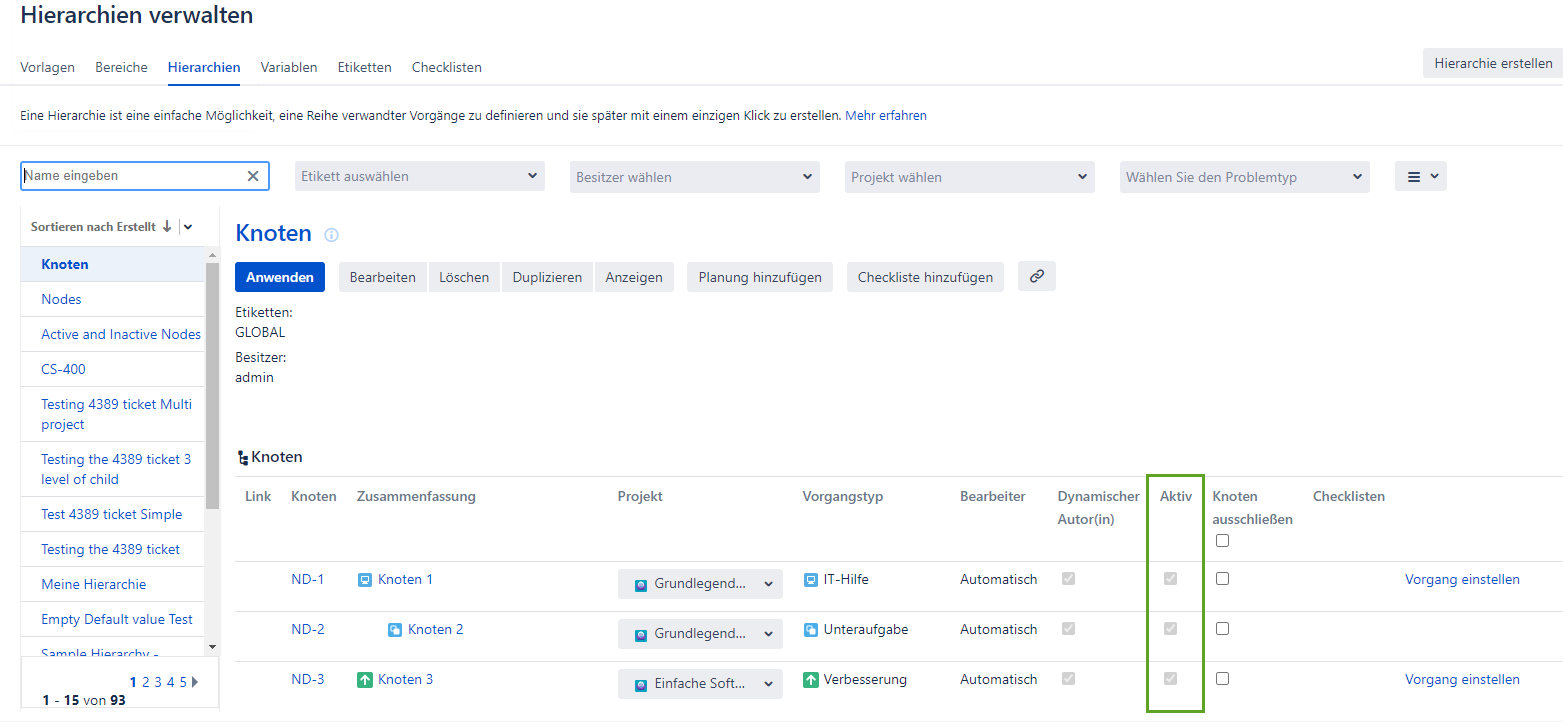This screenshot has height=722, width=1563.
Task: Click the info icon next to Knoten heading
Action: tap(332, 235)
